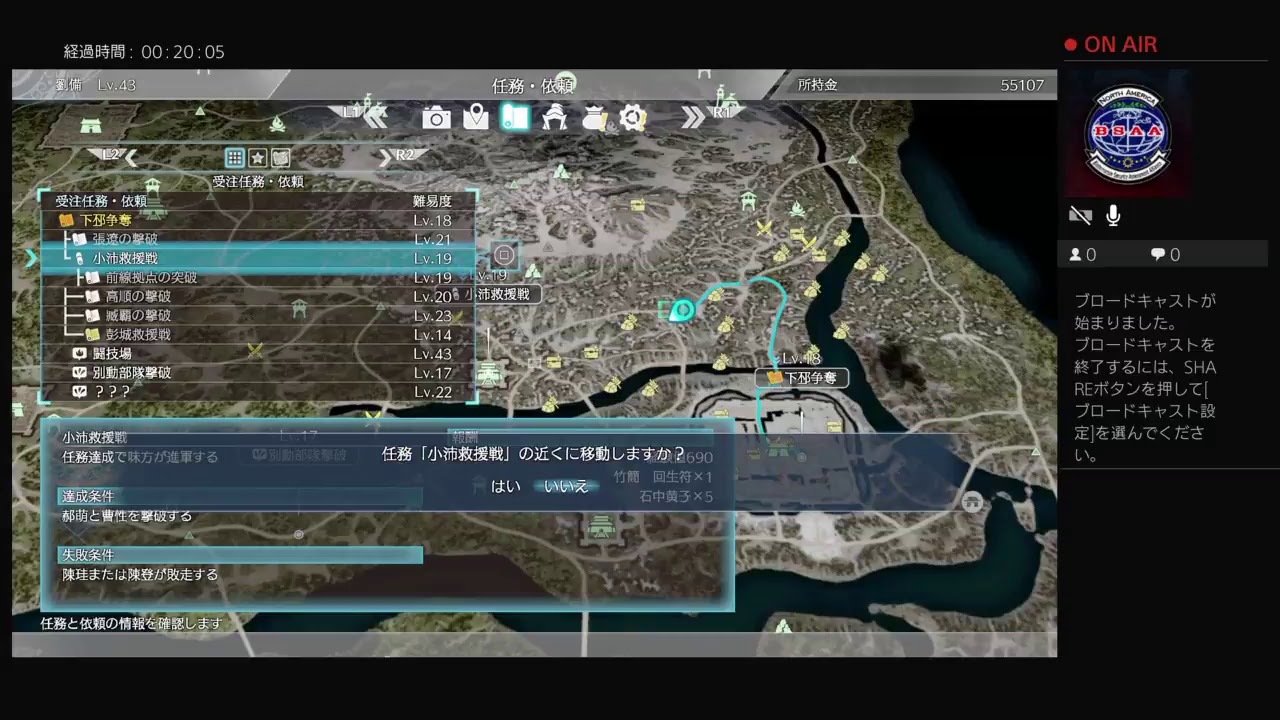Open the helmet officer icon menu
1280x720 pixels.
click(x=554, y=118)
